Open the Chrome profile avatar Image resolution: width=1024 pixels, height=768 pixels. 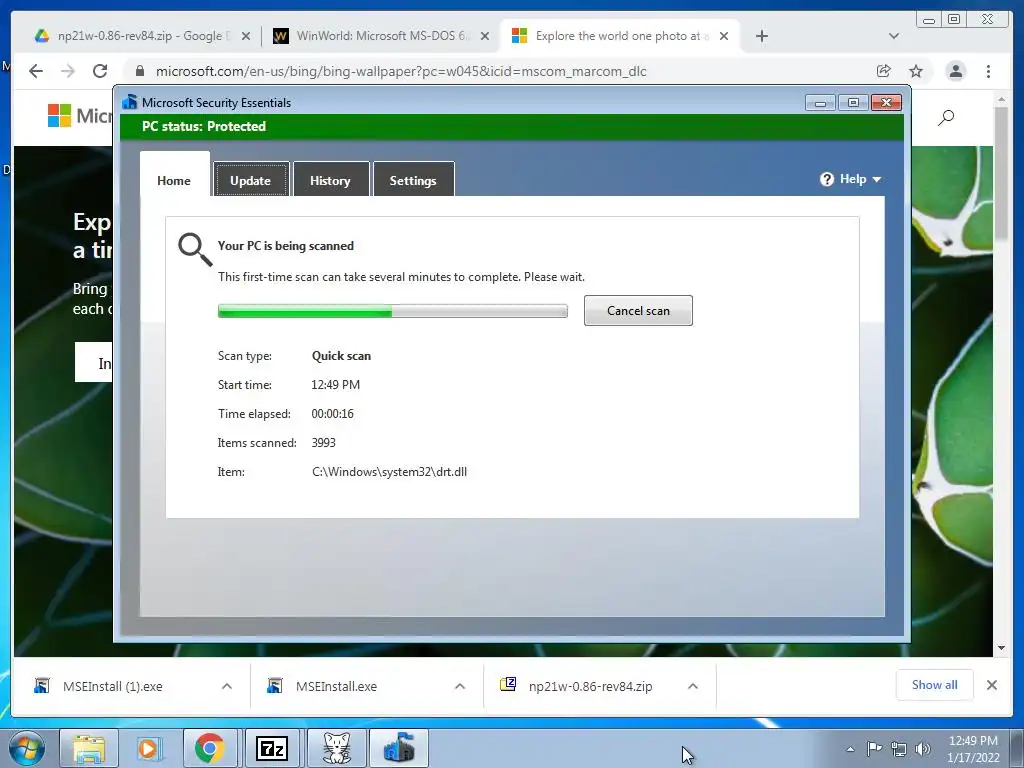[955, 71]
